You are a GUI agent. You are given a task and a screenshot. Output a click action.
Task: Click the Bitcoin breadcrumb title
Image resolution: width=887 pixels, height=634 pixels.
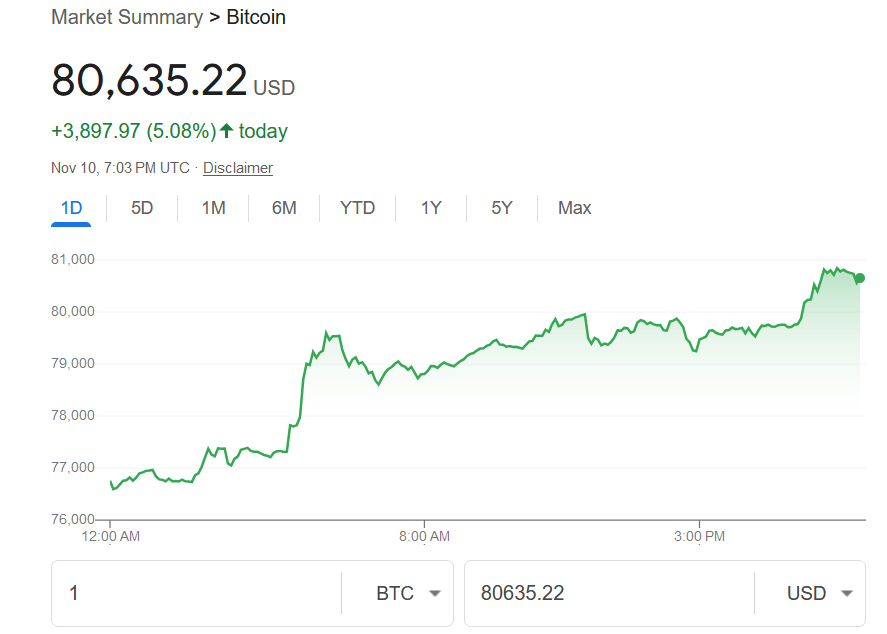[x=256, y=18]
